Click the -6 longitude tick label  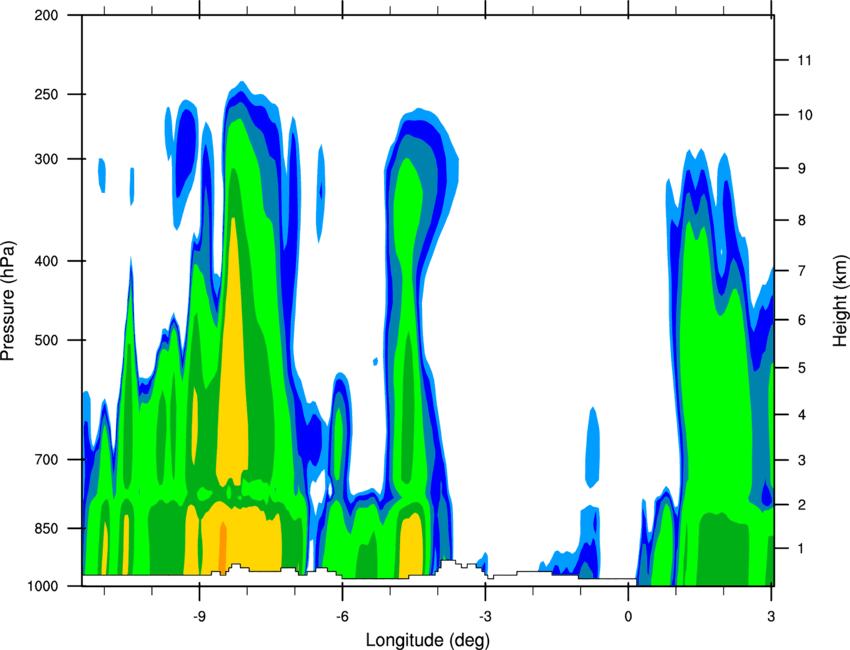(x=342, y=616)
